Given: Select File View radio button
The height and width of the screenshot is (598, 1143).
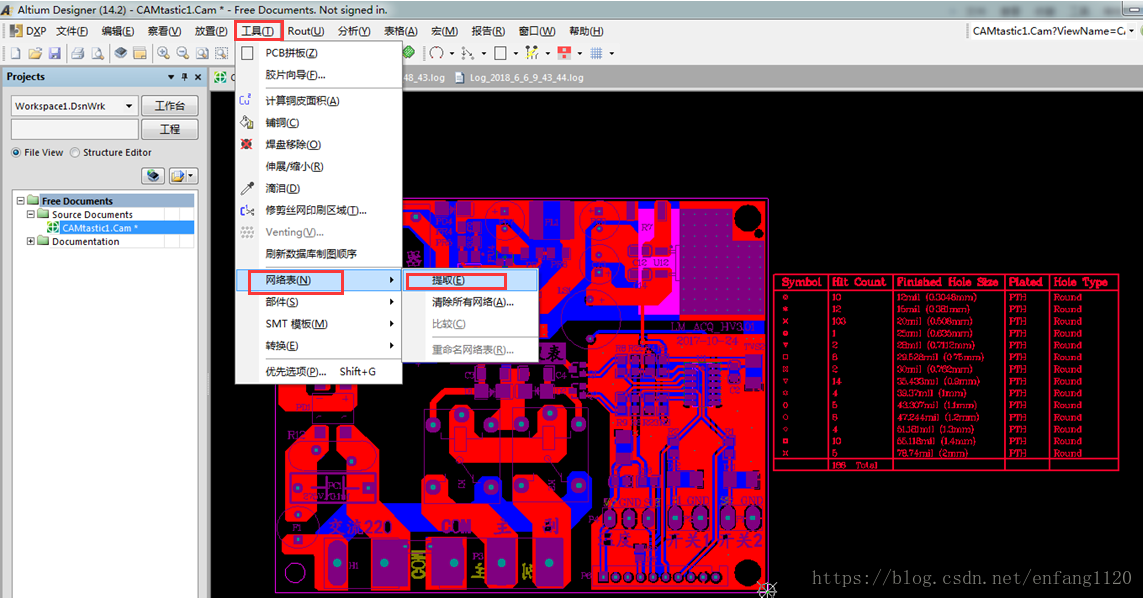Looking at the screenshot, I should click(x=16, y=152).
